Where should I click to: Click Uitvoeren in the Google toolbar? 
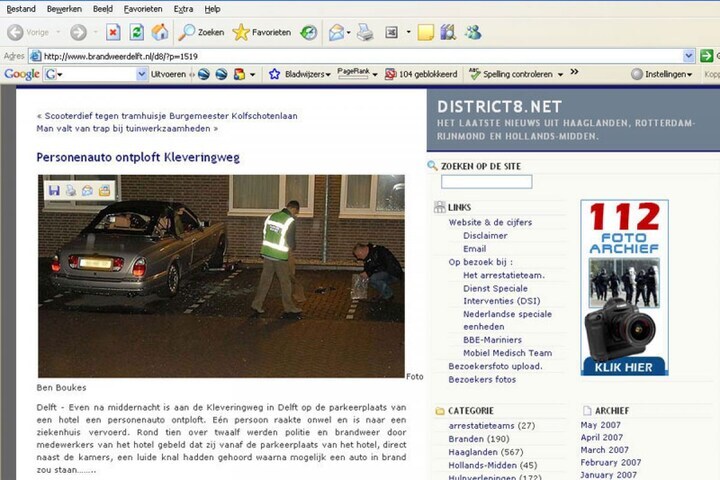(168, 74)
